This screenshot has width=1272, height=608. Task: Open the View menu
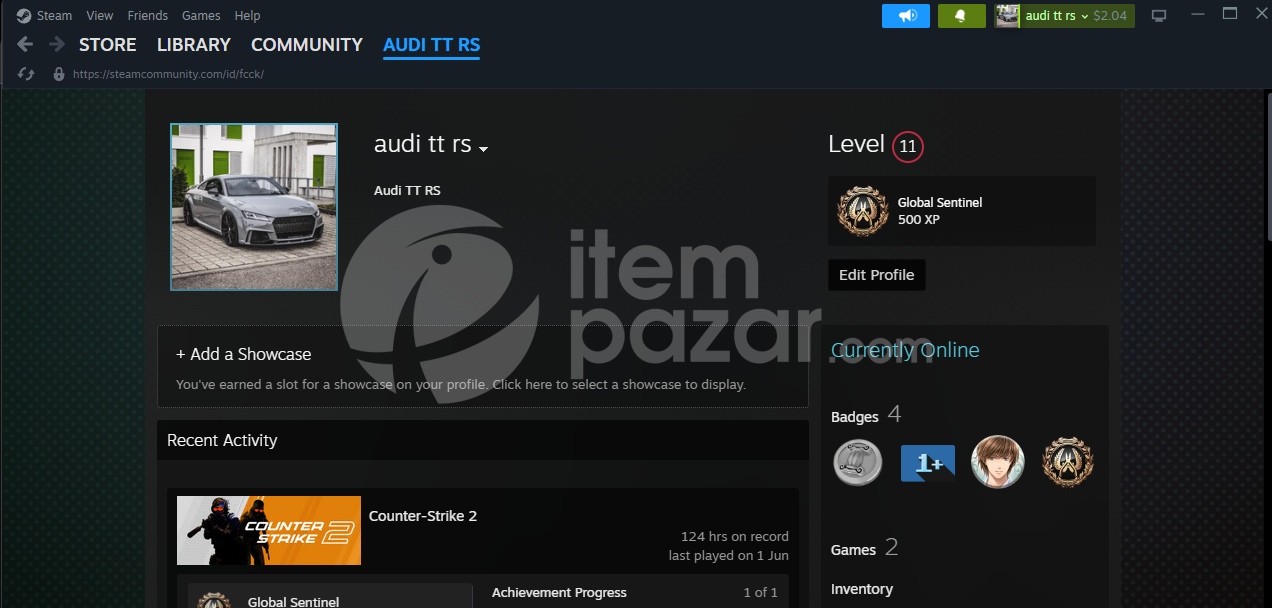point(100,15)
